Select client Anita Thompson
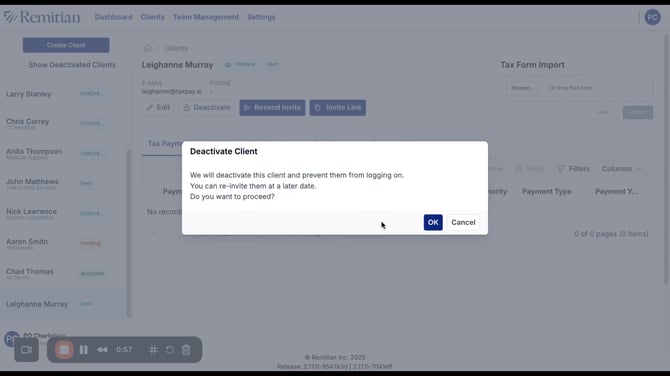Screen dimensions: 670x376 63,153
